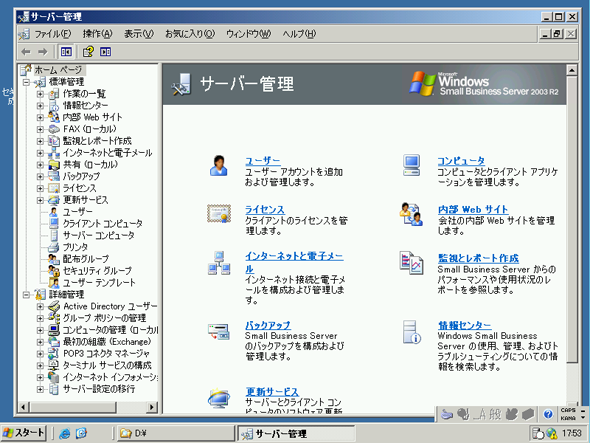590x443 pixels.
Task: Open the 操作(A) menu
Action: 97,34
